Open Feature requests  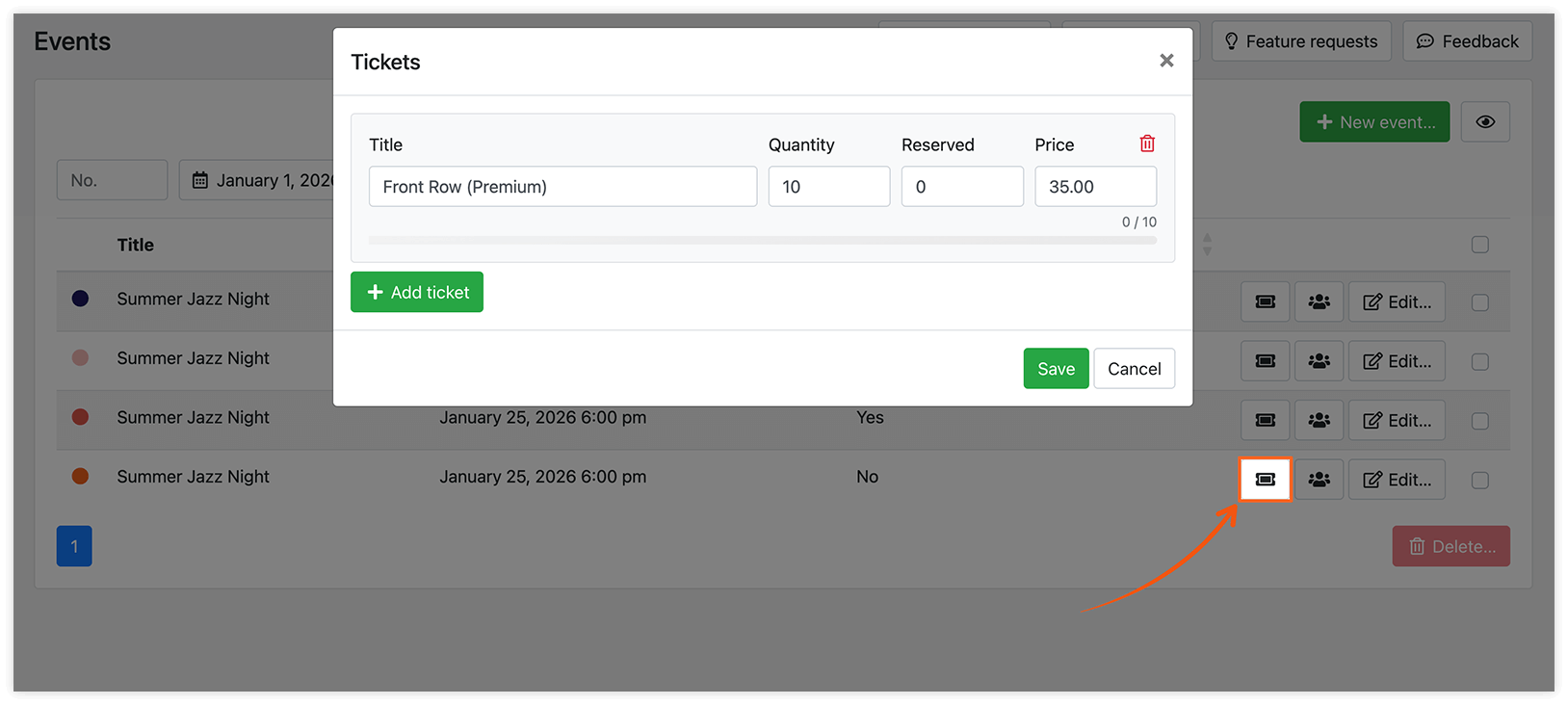[x=1301, y=41]
